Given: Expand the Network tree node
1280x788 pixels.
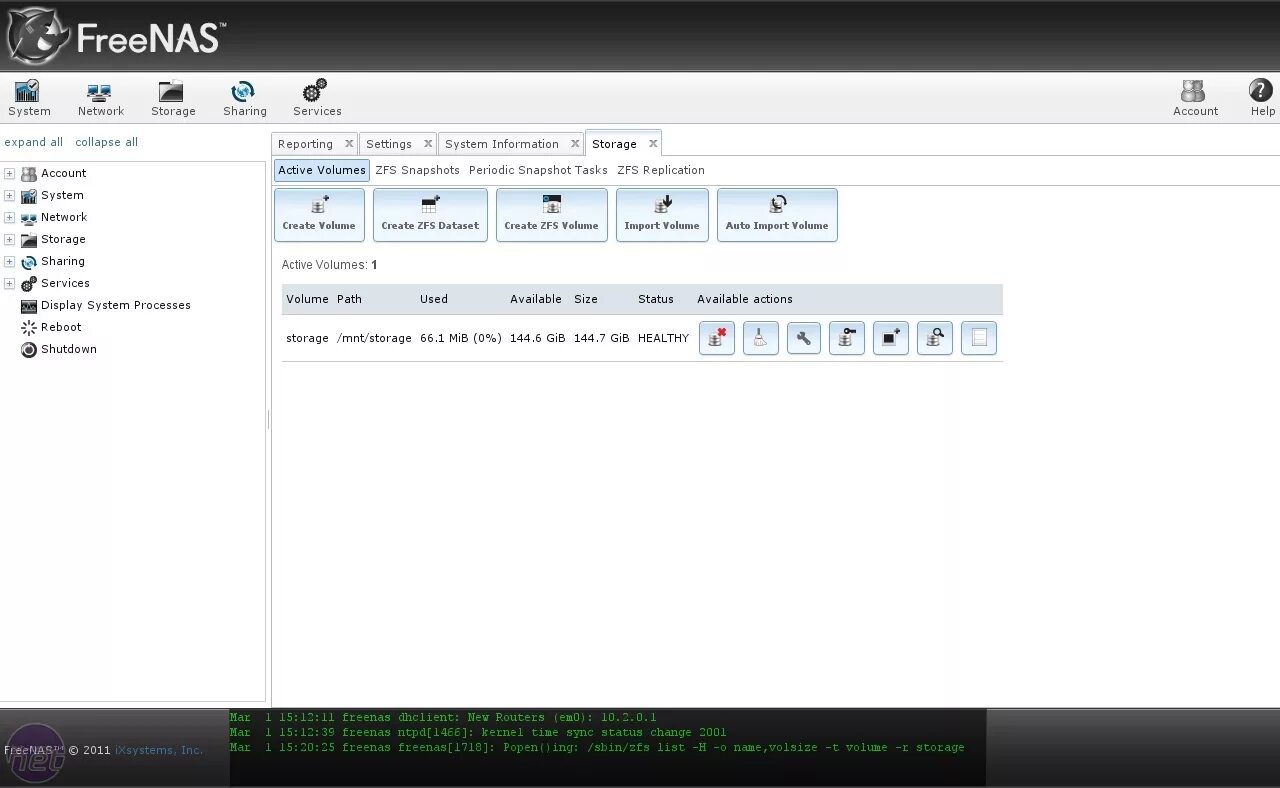Looking at the screenshot, I should tap(9, 217).
